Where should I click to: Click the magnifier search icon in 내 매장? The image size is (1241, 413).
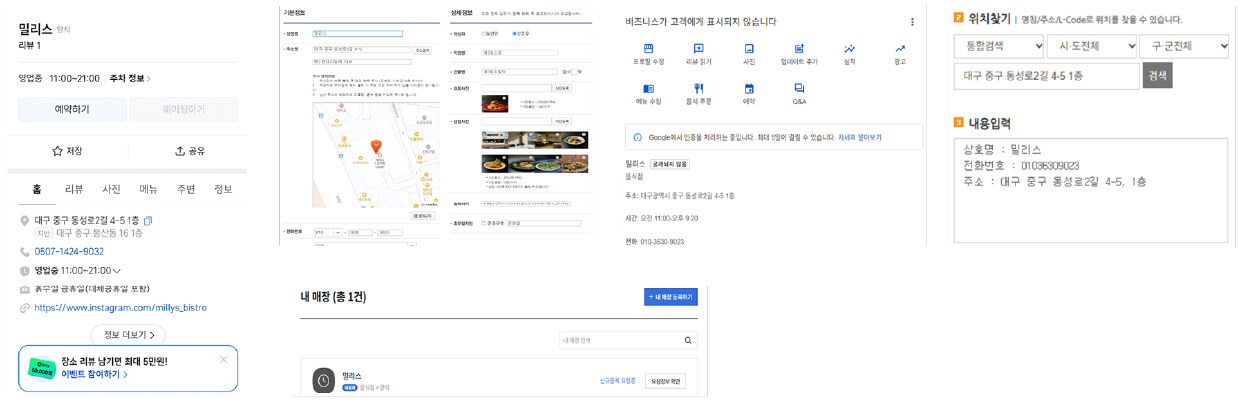click(x=689, y=341)
